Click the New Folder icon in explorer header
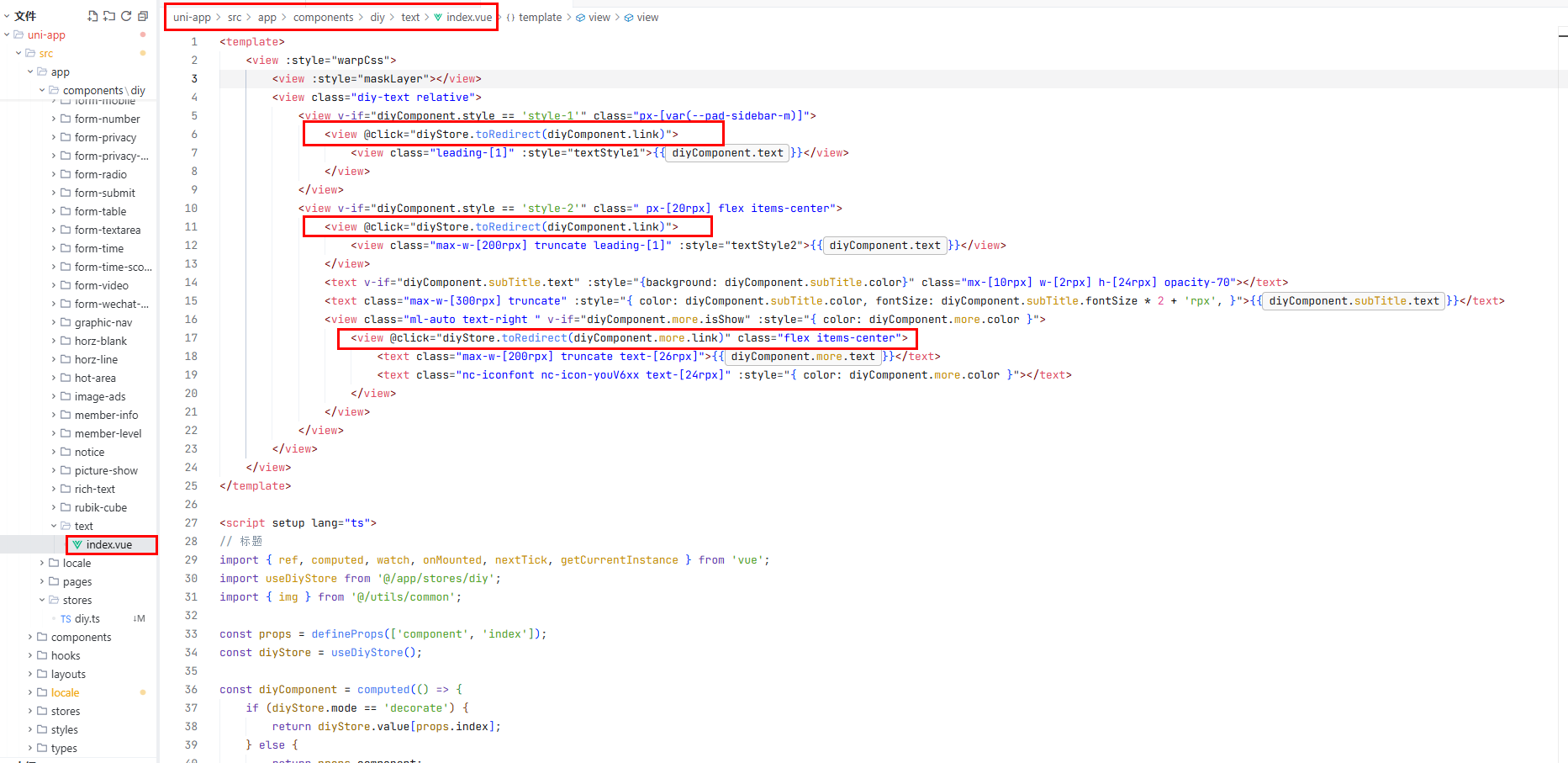Screen dimensions: 1568x763 pyautogui.click(x=109, y=16)
